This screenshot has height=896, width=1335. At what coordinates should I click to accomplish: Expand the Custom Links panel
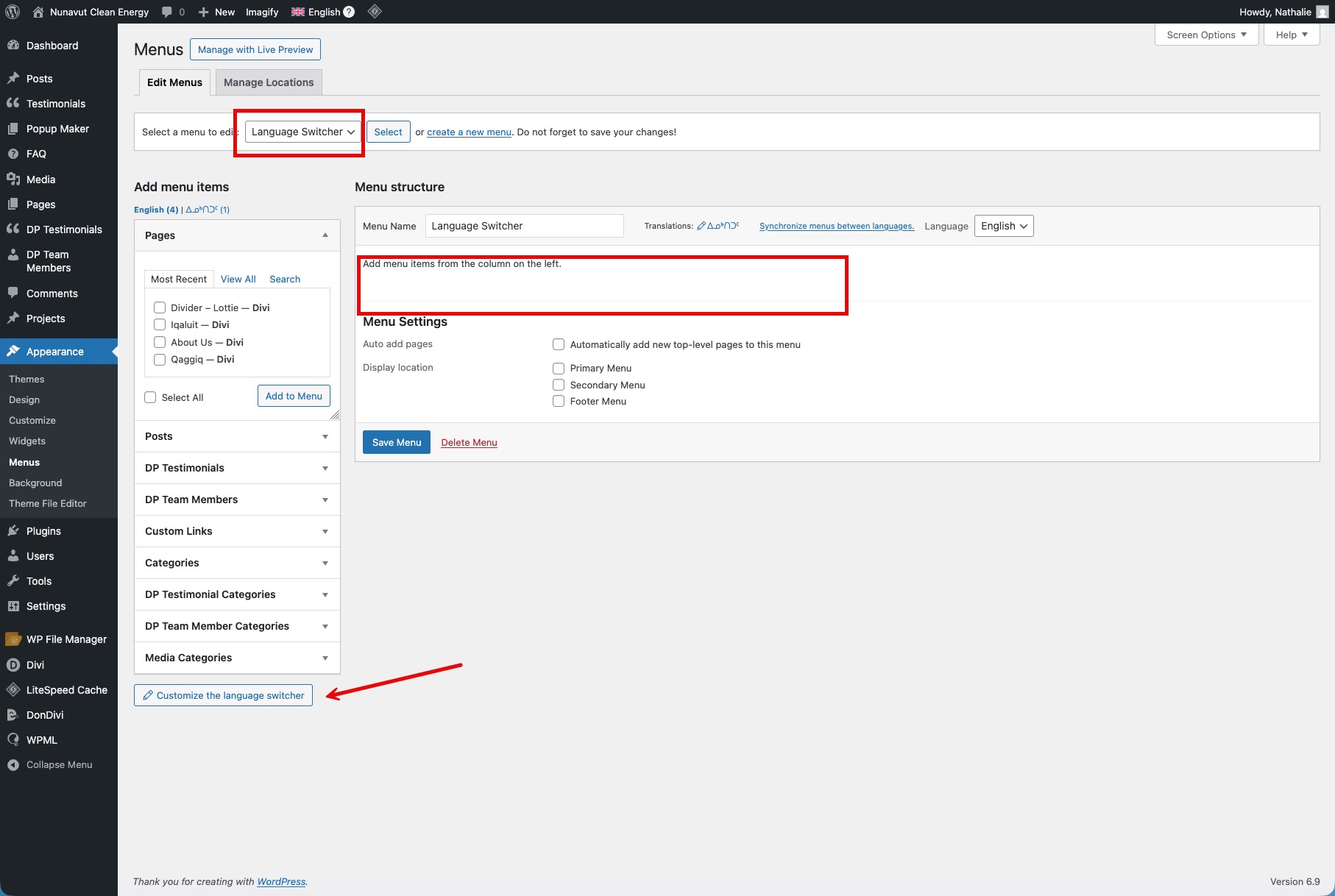pos(237,531)
